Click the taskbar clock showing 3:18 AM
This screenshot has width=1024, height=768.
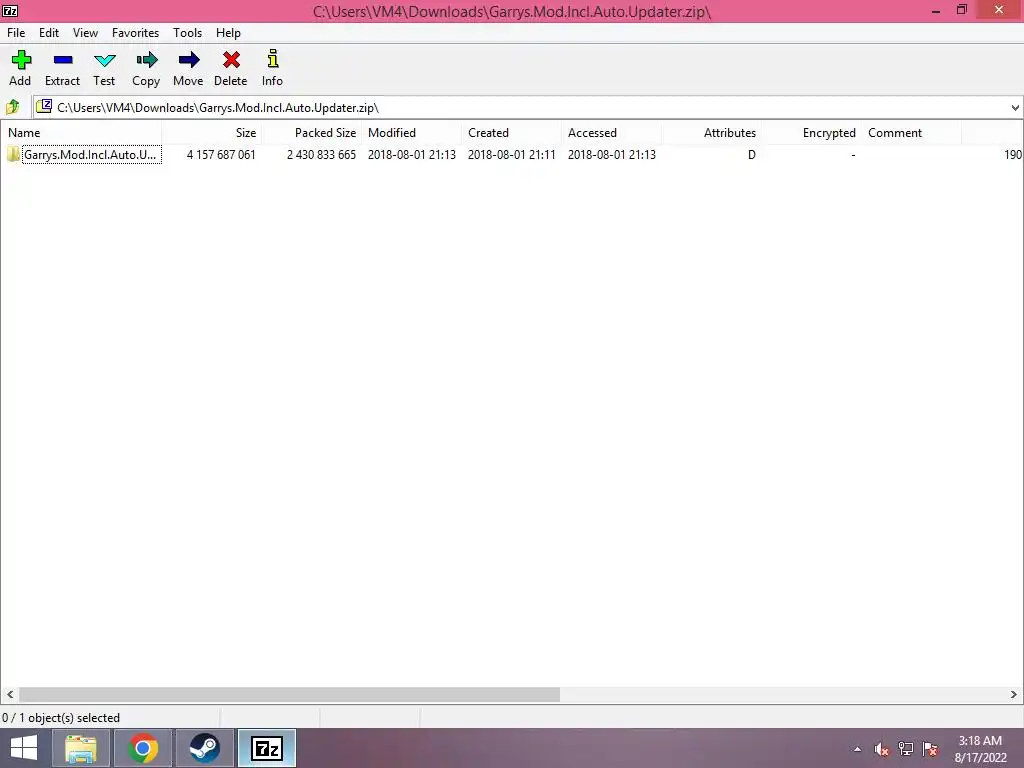pos(980,749)
